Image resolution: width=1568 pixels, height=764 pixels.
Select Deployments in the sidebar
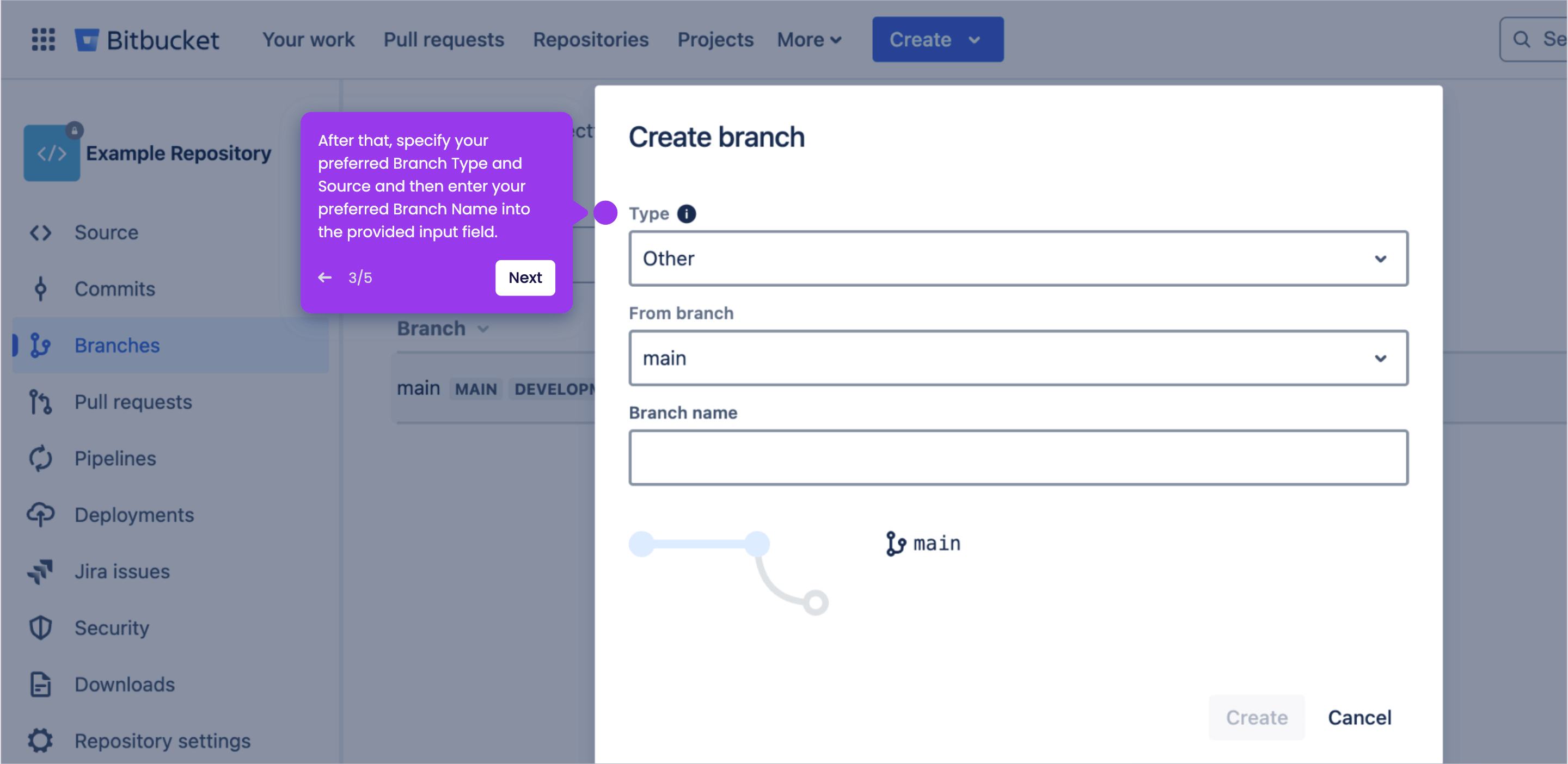(170, 515)
